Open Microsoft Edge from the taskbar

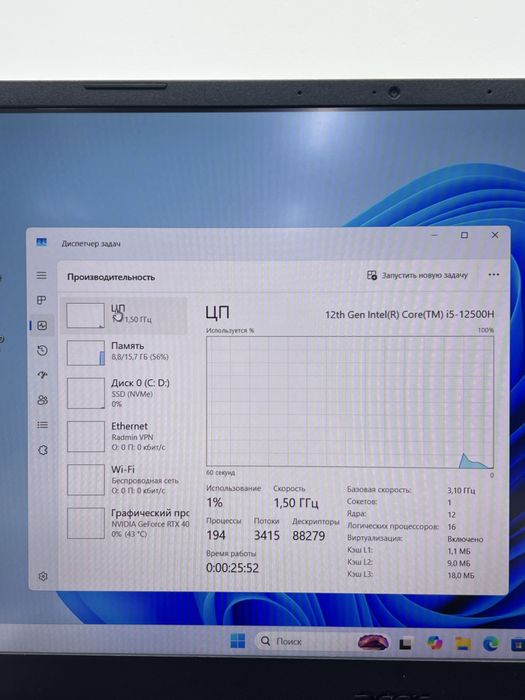coord(491,643)
